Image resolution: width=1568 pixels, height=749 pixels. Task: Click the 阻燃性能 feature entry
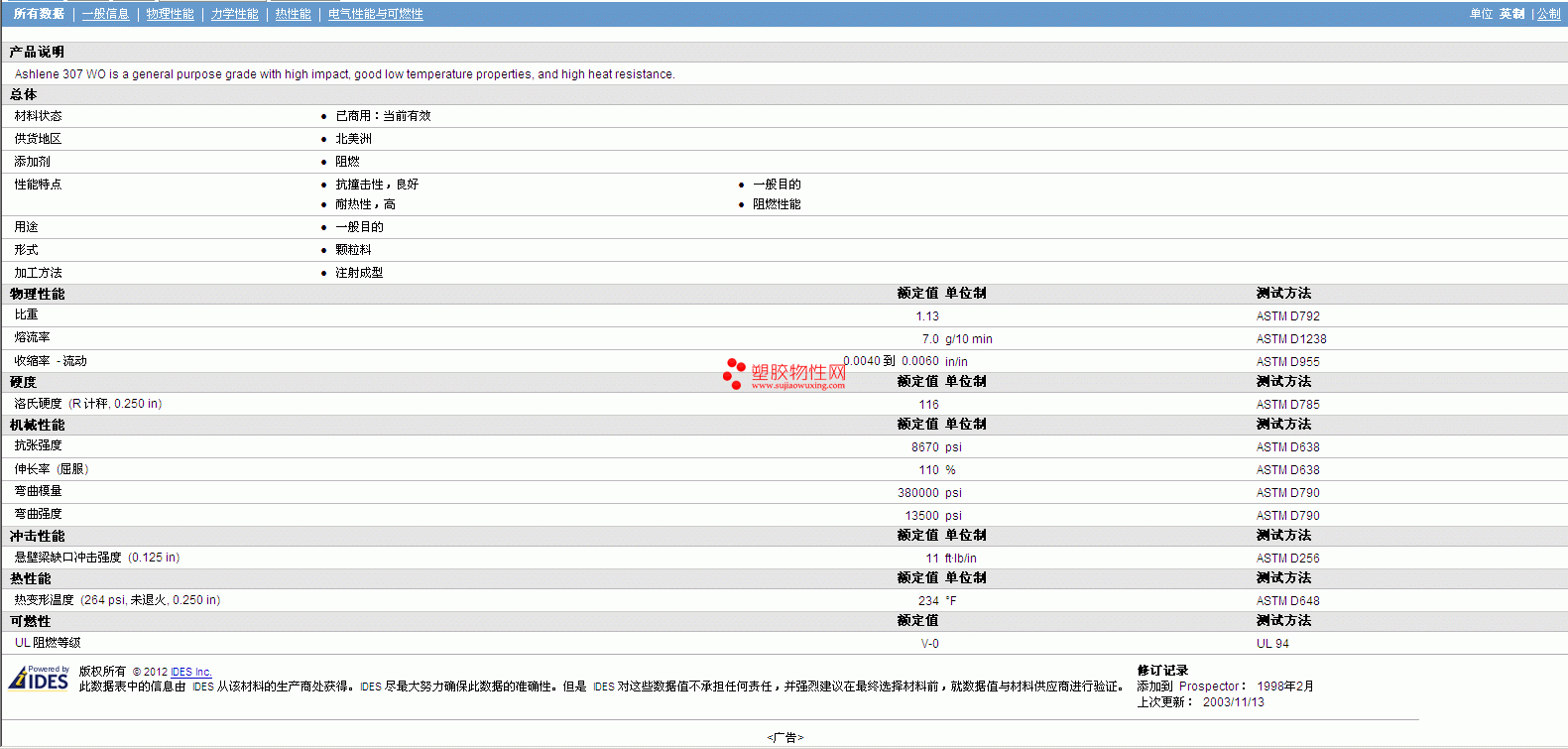777,204
